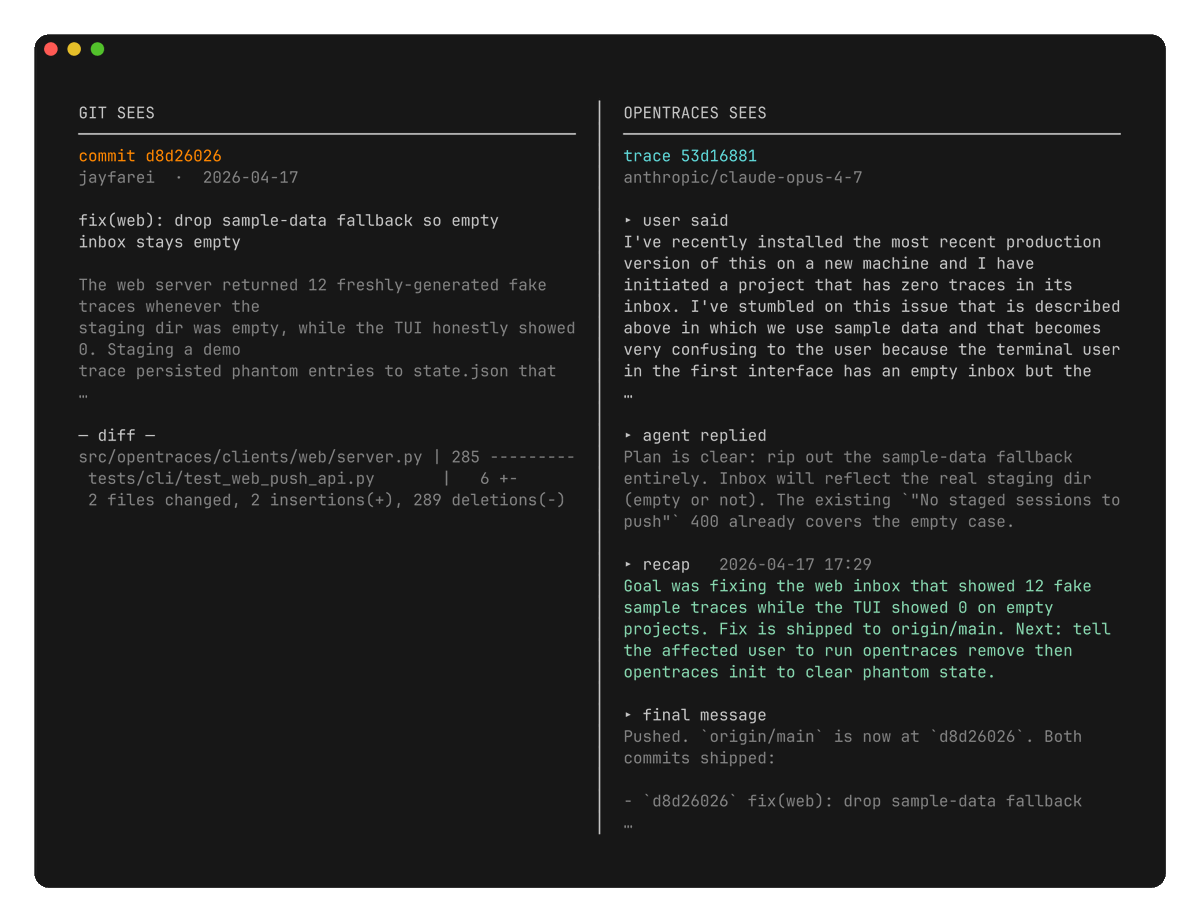Click the 'recap' arrow marker

[x=628, y=565]
